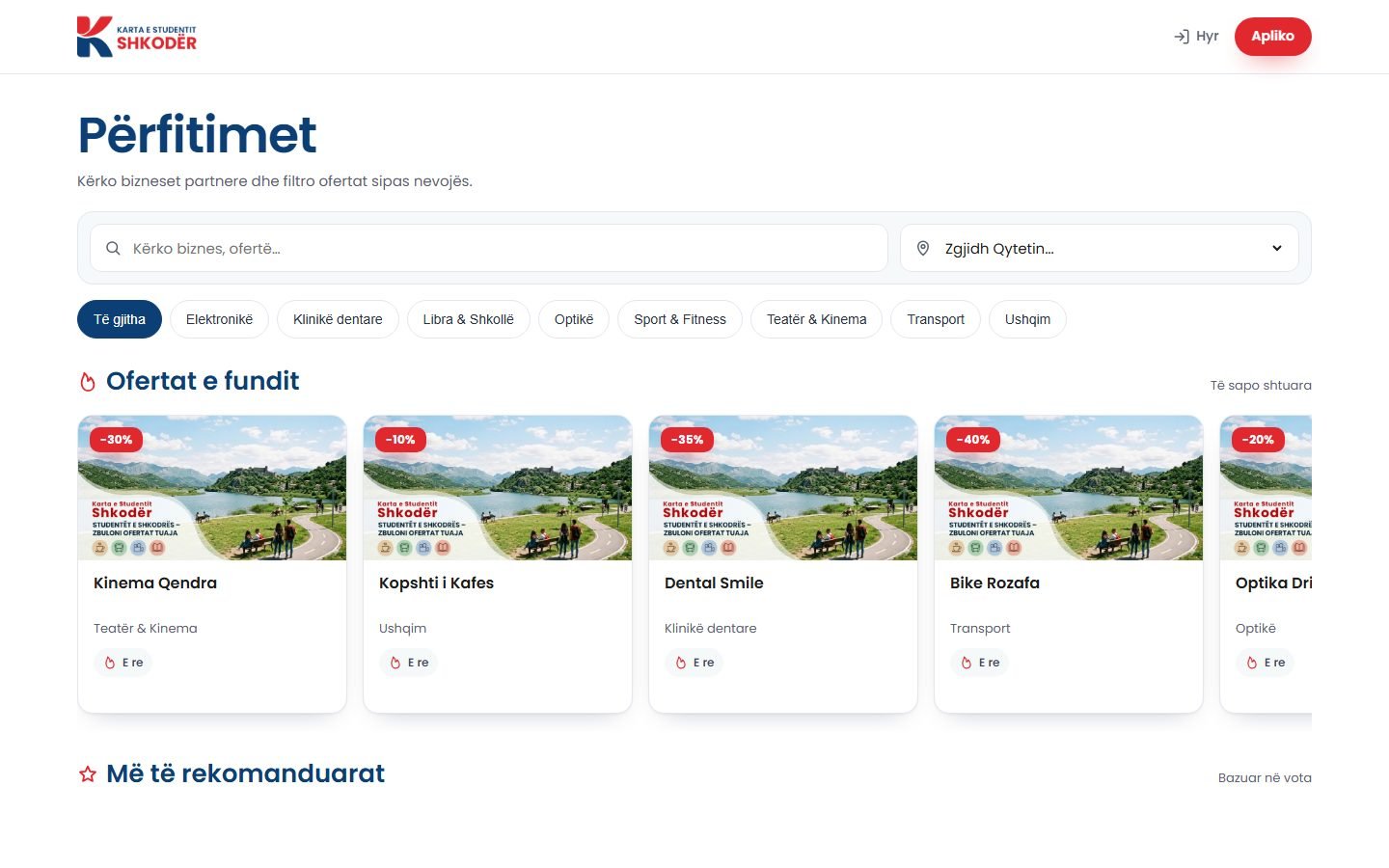Click the -30% discount badge
This screenshot has width=1389, height=868.
(117, 440)
